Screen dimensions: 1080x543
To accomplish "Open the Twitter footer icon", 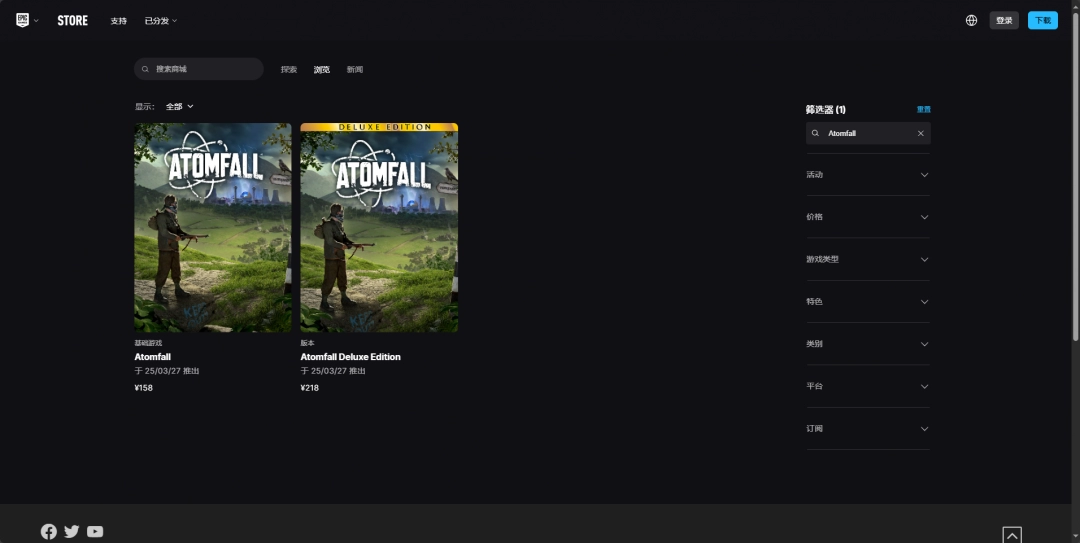I will click(x=72, y=531).
